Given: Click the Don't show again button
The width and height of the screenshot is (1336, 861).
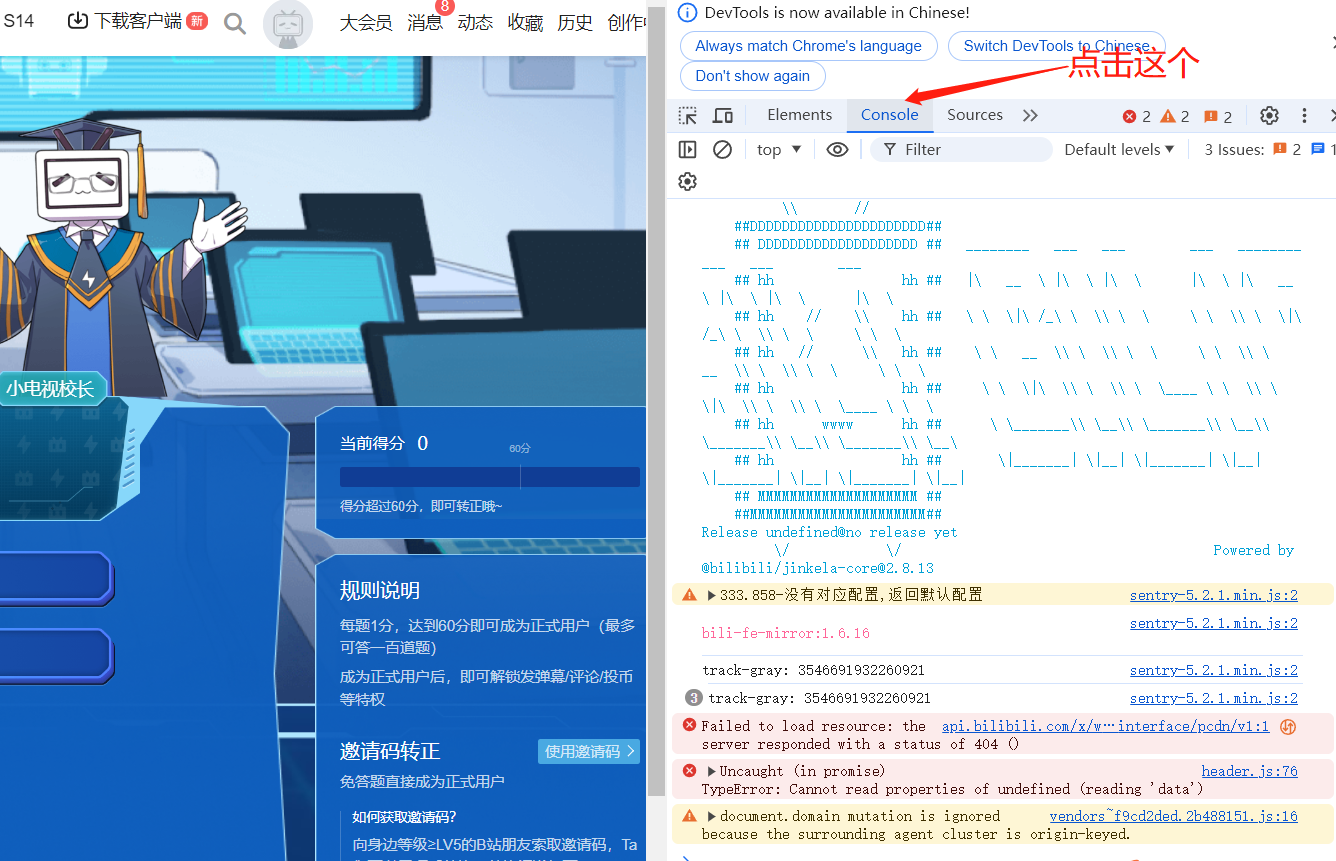Looking at the screenshot, I should pos(752,76).
